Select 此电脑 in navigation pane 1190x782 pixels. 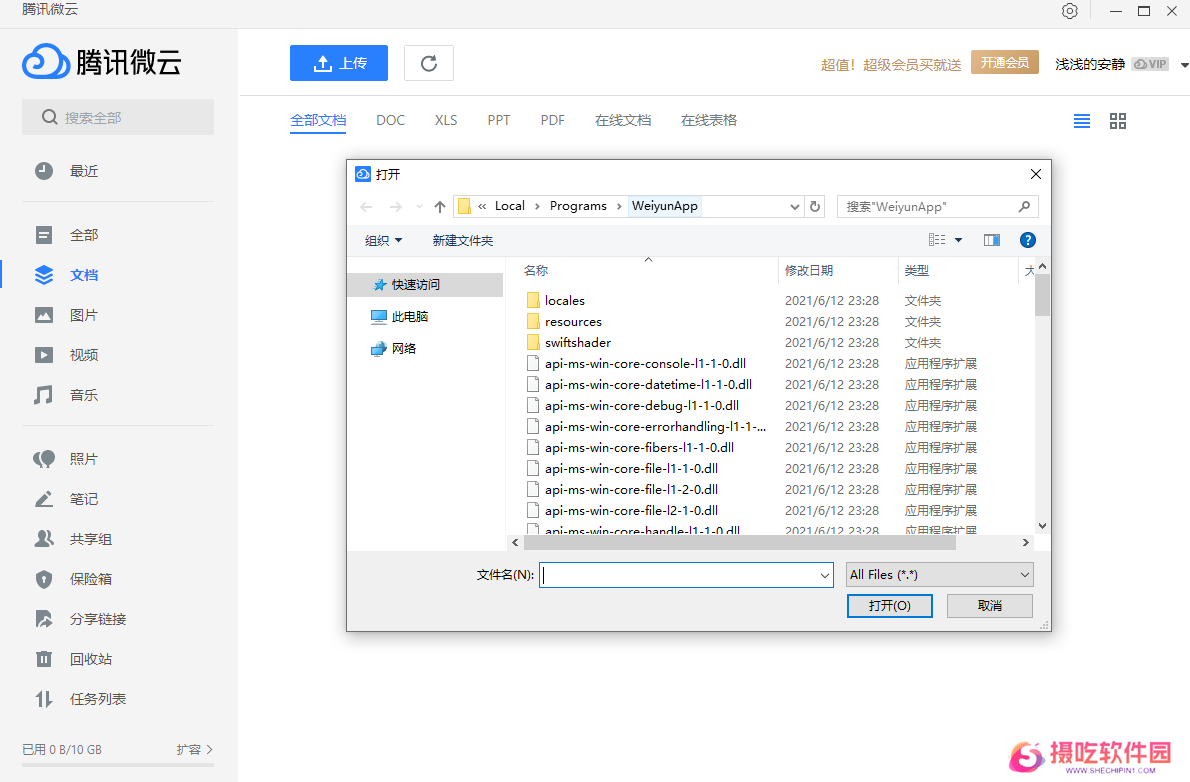pyautogui.click(x=410, y=316)
